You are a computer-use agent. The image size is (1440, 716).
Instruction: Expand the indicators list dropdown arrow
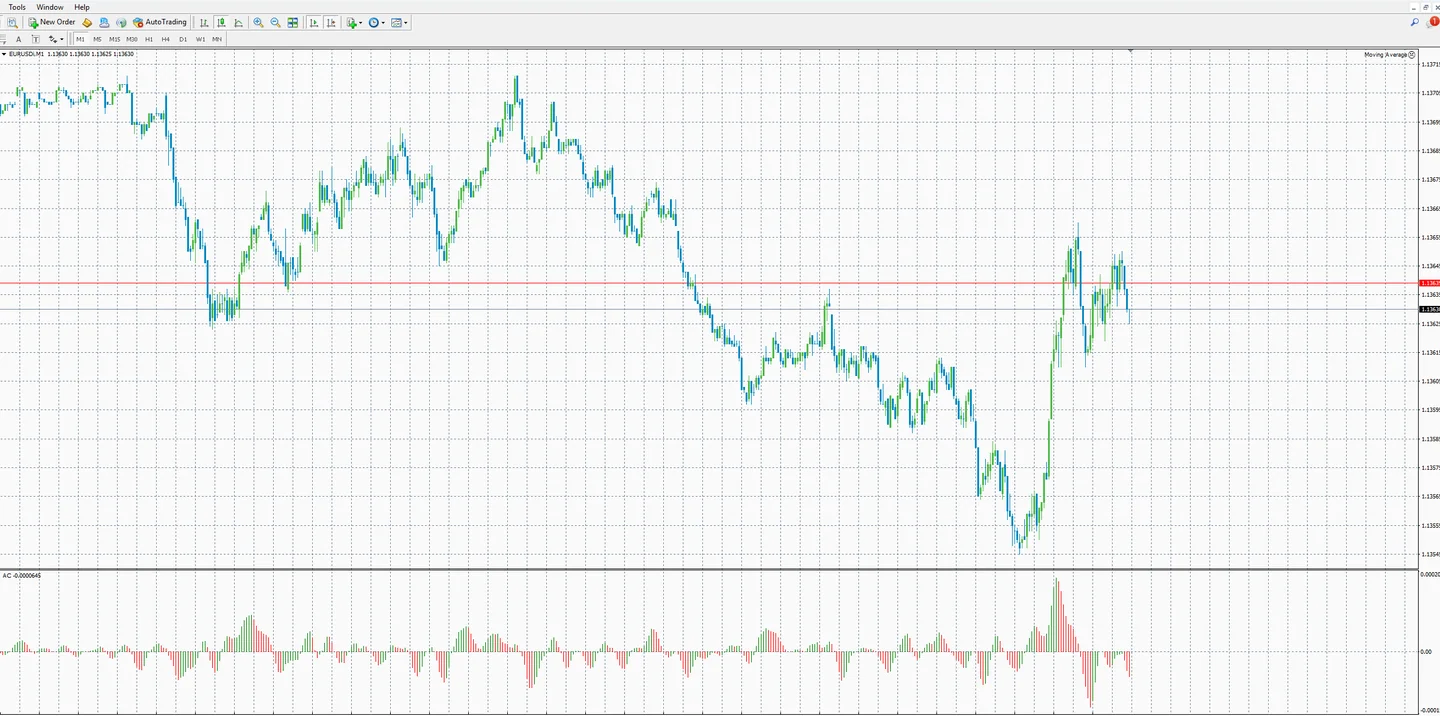click(x=360, y=23)
